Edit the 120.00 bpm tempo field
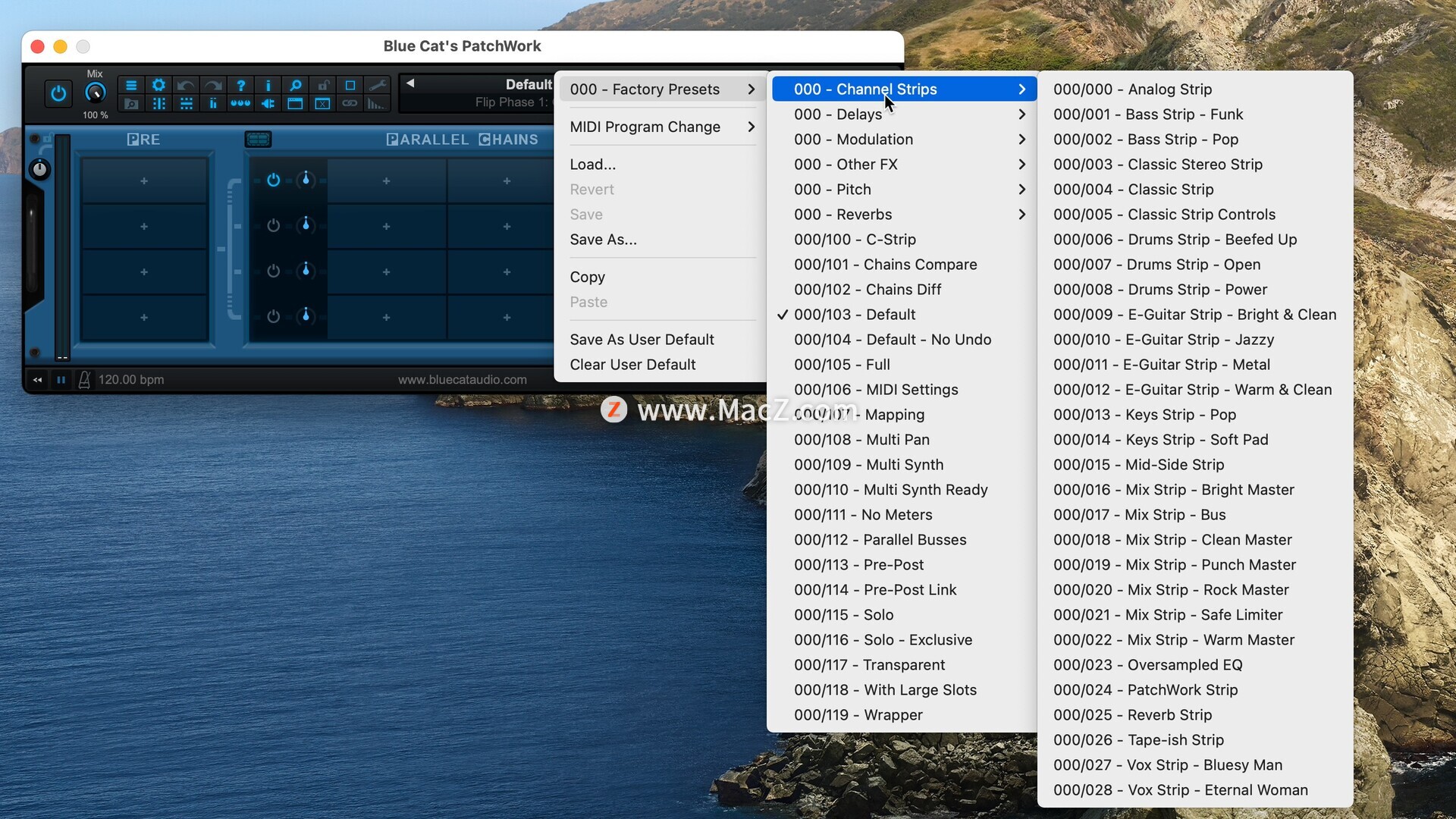 point(131,379)
